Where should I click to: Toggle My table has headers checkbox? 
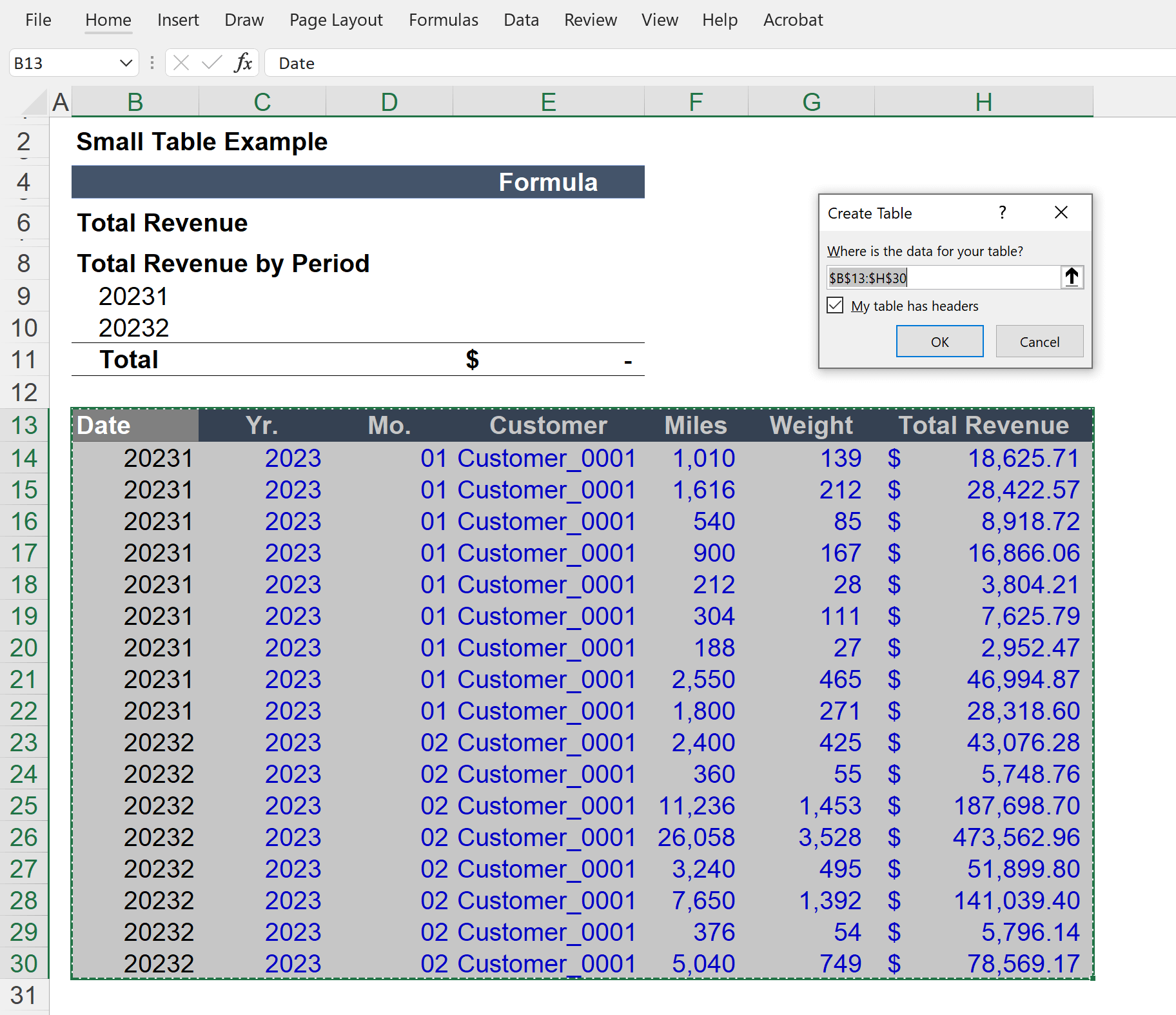click(835, 305)
